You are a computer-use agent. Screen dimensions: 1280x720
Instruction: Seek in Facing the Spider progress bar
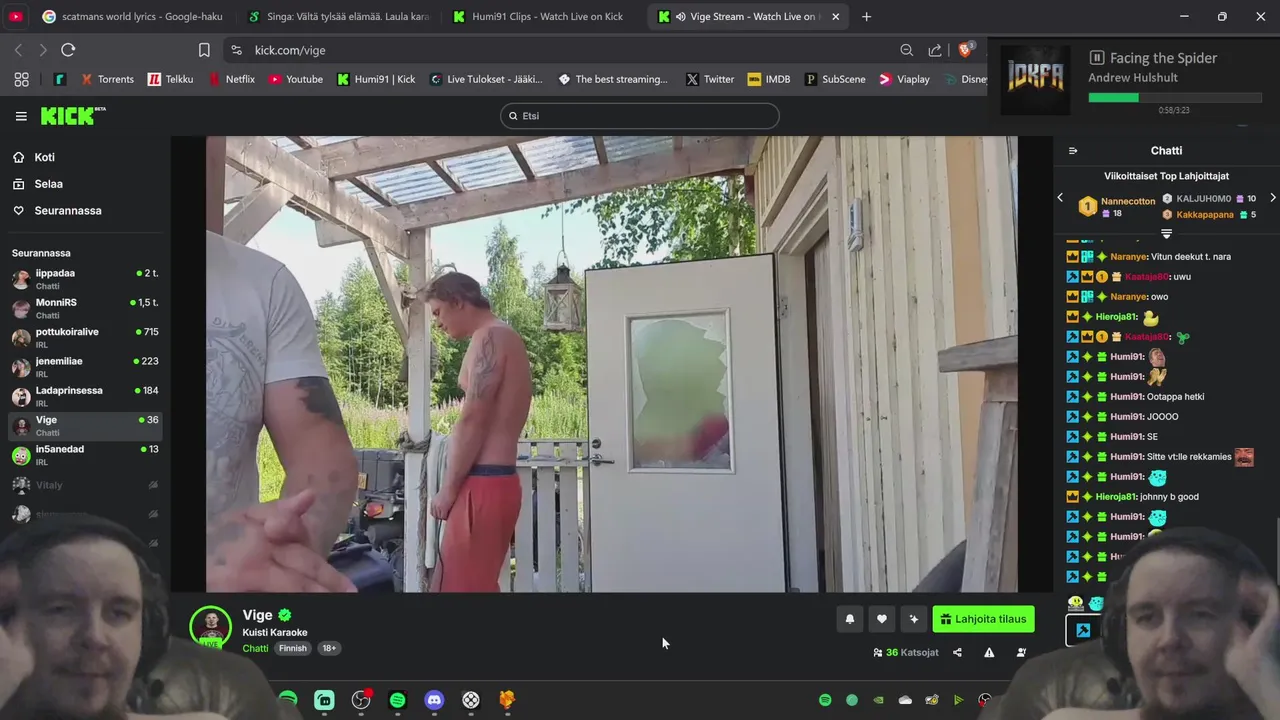tap(1175, 98)
